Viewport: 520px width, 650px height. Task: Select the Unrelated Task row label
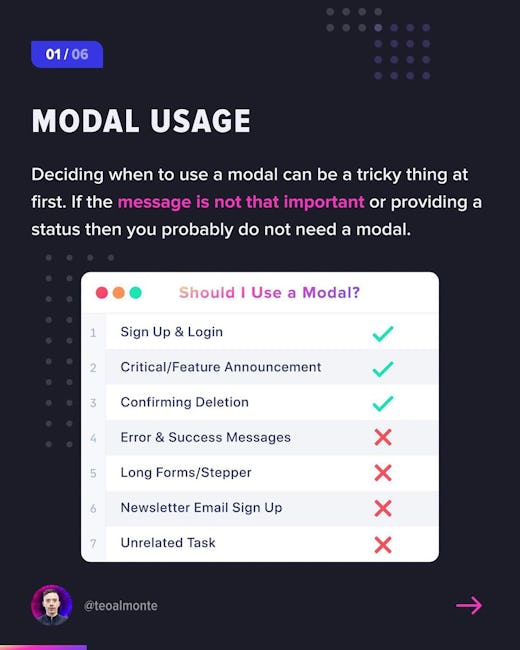pyautogui.click(x=168, y=543)
